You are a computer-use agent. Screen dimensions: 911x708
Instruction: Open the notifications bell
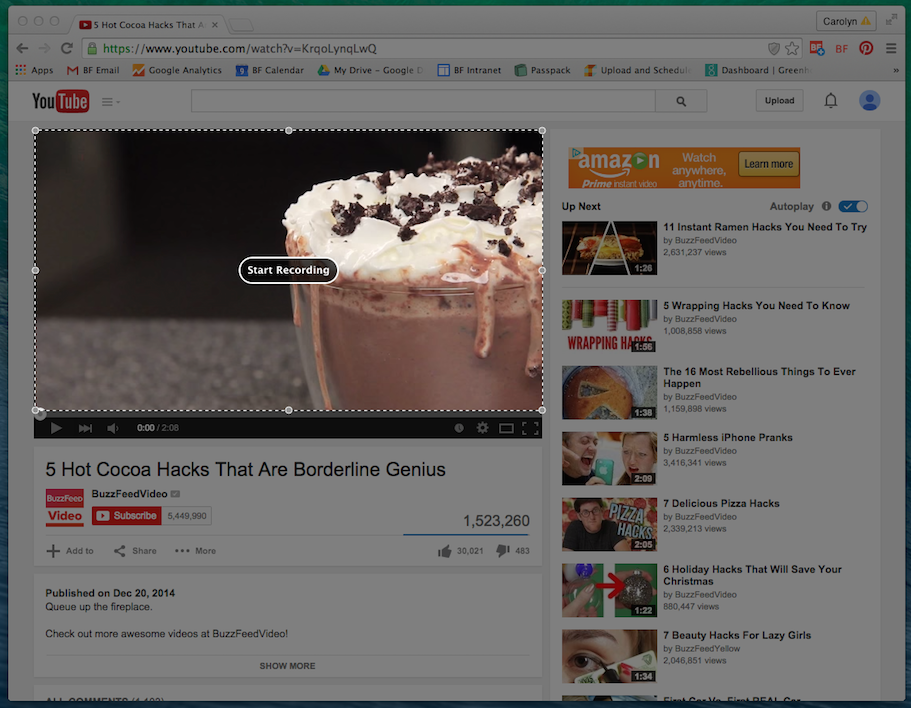tap(831, 100)
